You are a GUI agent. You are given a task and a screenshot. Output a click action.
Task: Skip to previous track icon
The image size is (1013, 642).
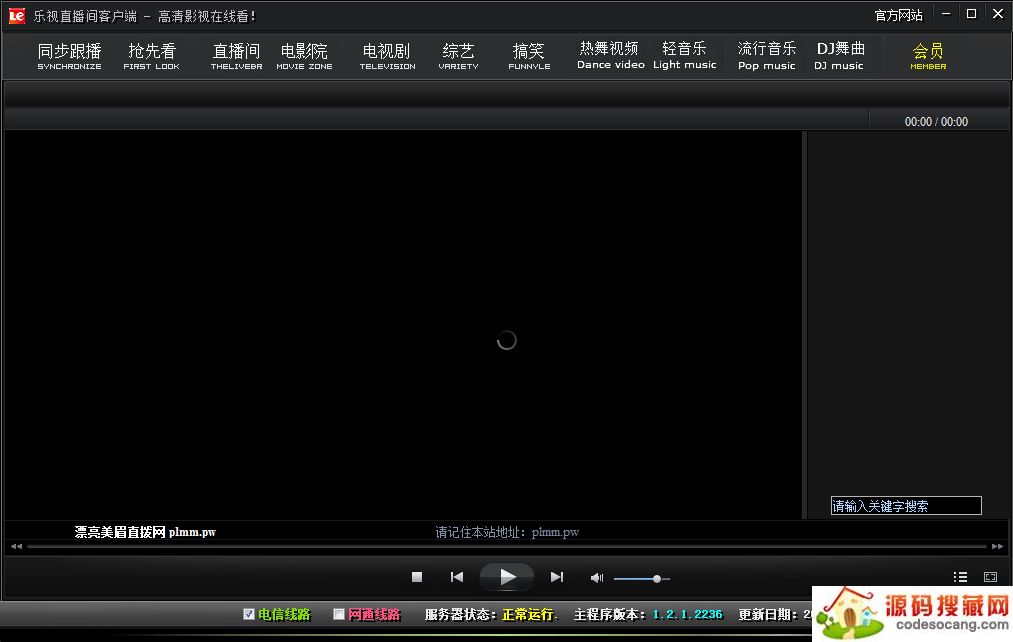coord(457,577)
